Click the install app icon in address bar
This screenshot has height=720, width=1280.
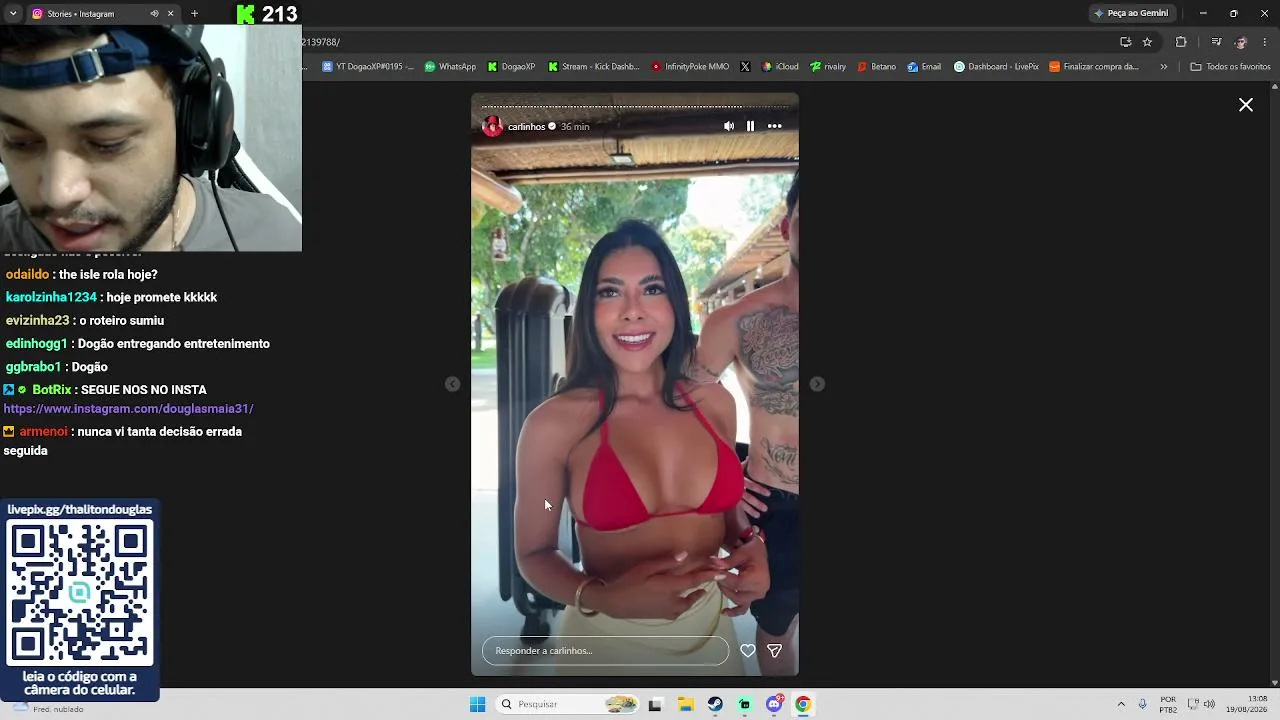click(1125, 42)
